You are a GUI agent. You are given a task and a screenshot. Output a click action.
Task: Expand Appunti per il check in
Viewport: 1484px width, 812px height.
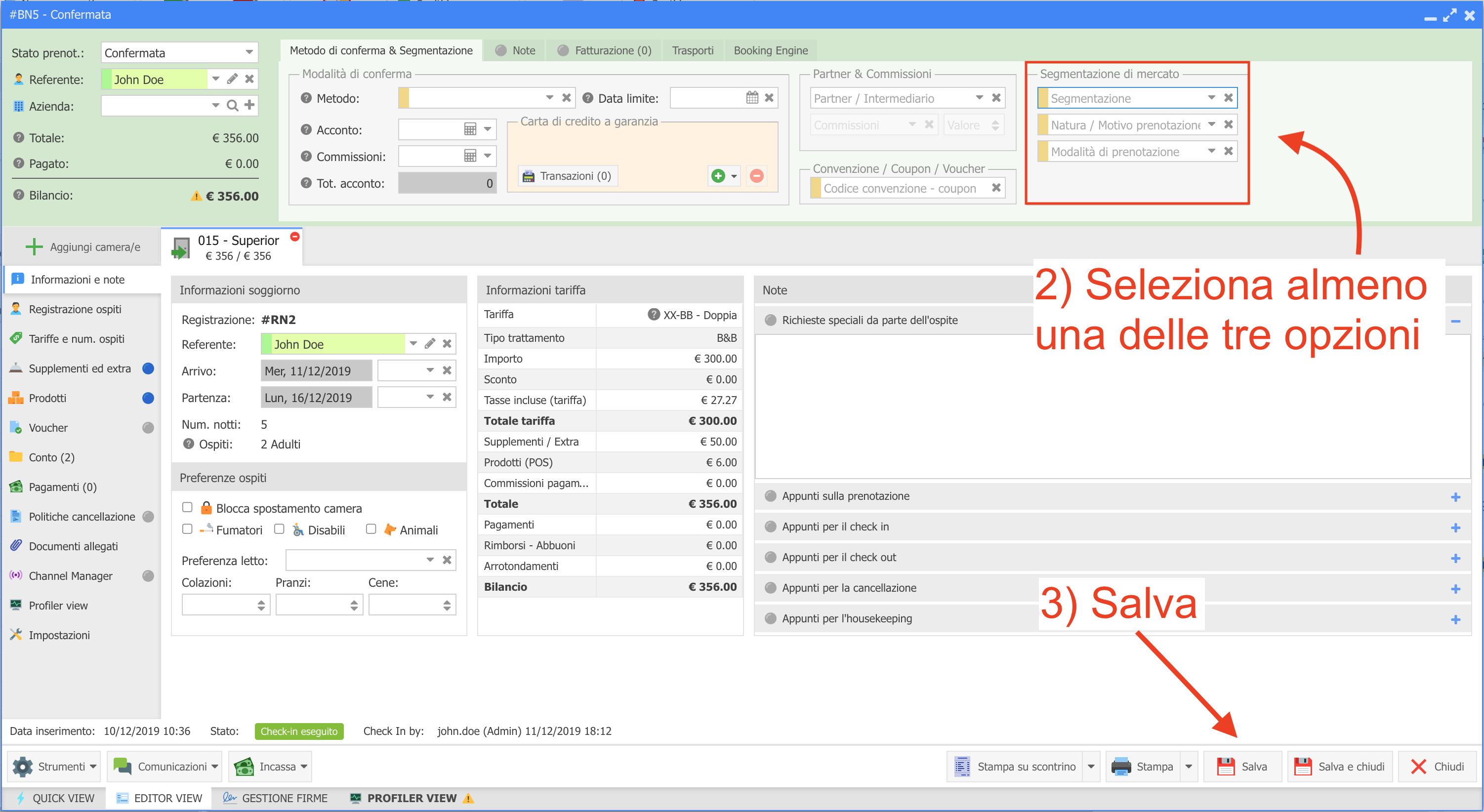pyautogui.click(x=1455, y=527)
